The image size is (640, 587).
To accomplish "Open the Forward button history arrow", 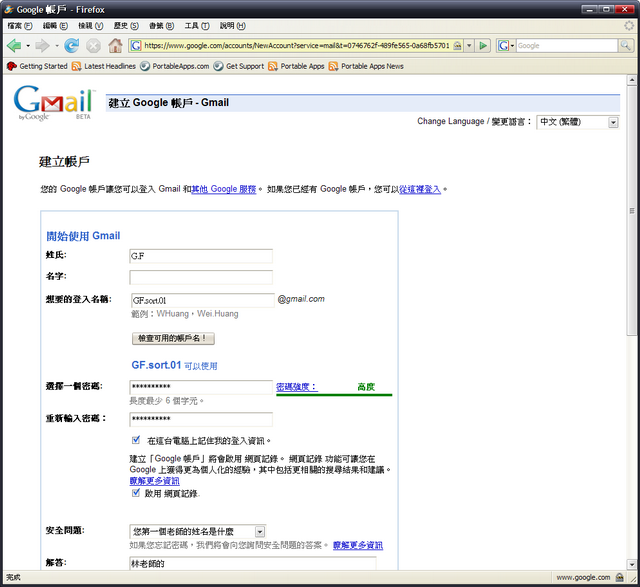I will tap(57, 46).
